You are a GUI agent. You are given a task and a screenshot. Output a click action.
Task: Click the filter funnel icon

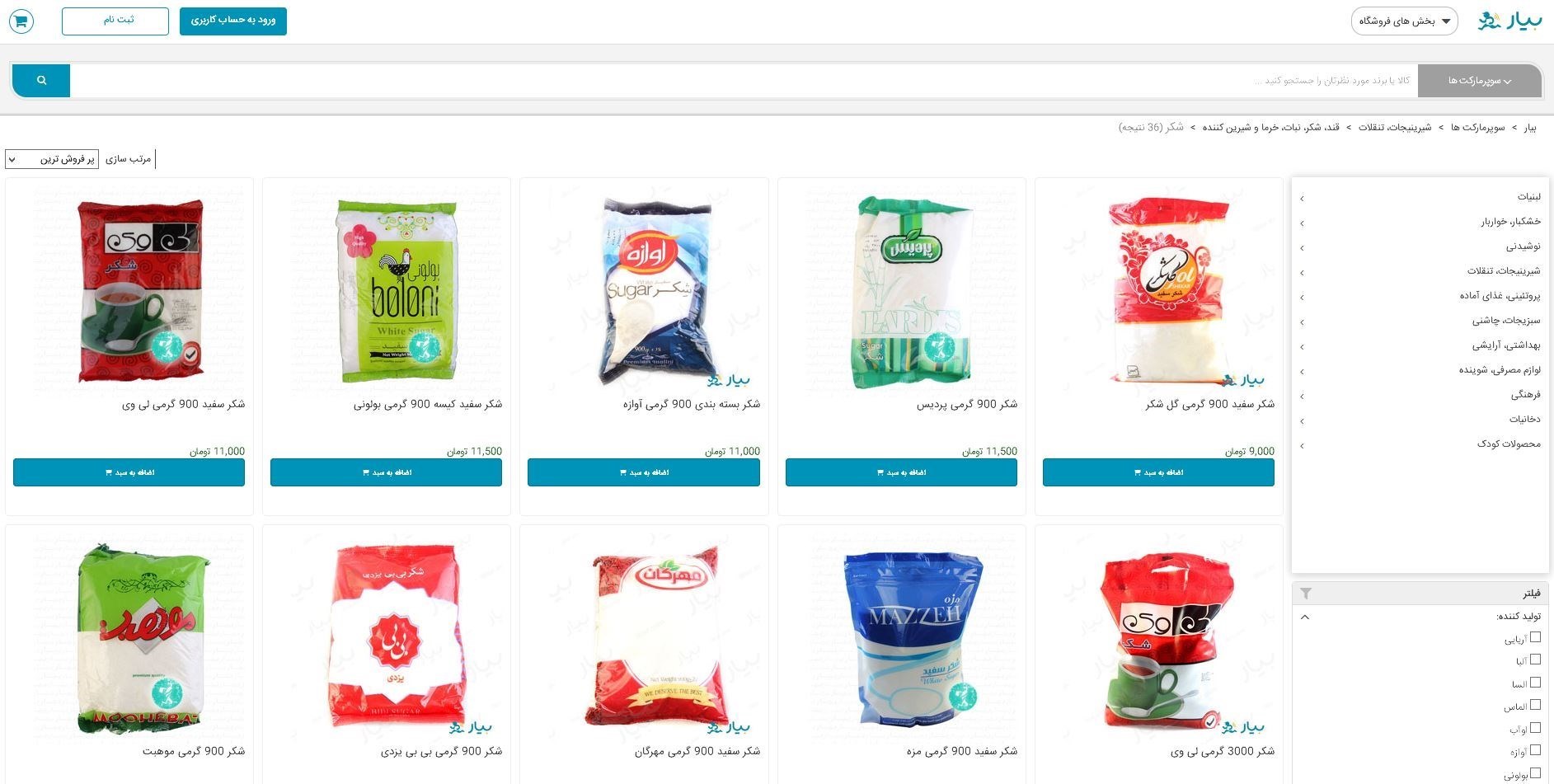[x=1306, y=594]
